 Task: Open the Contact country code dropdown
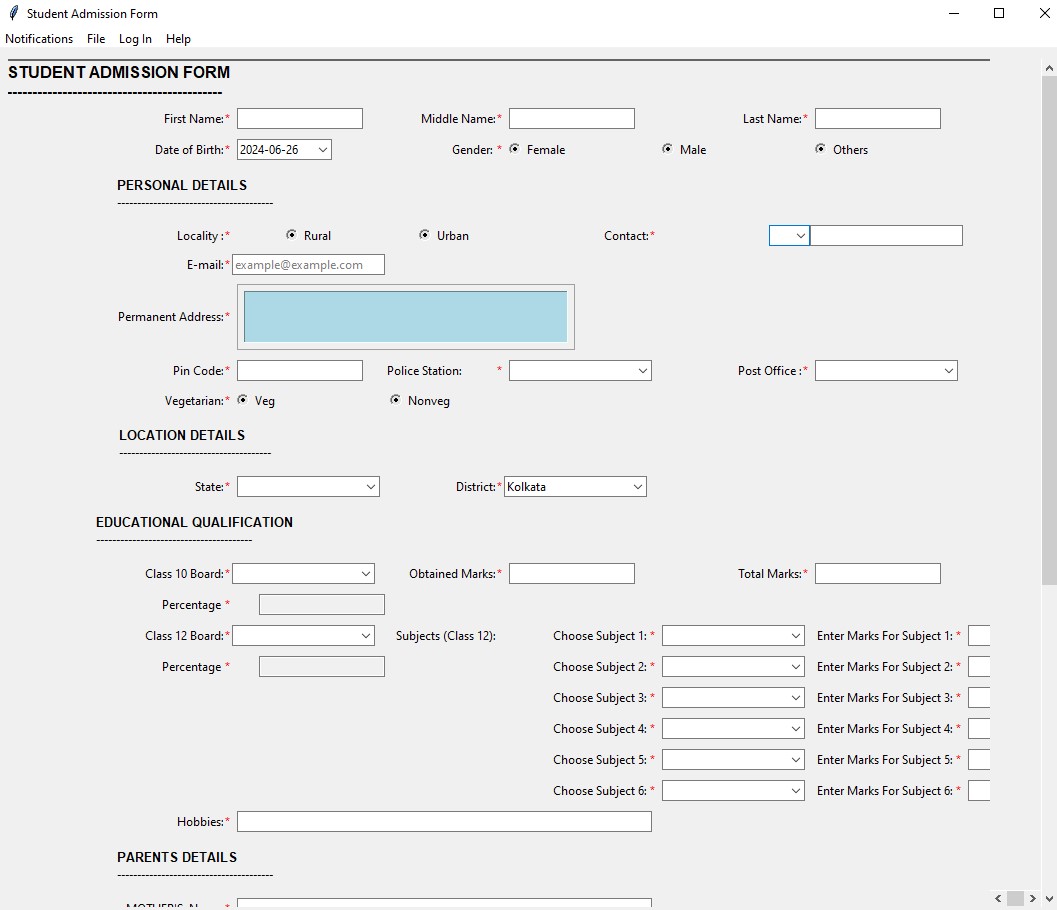(800, 236)
